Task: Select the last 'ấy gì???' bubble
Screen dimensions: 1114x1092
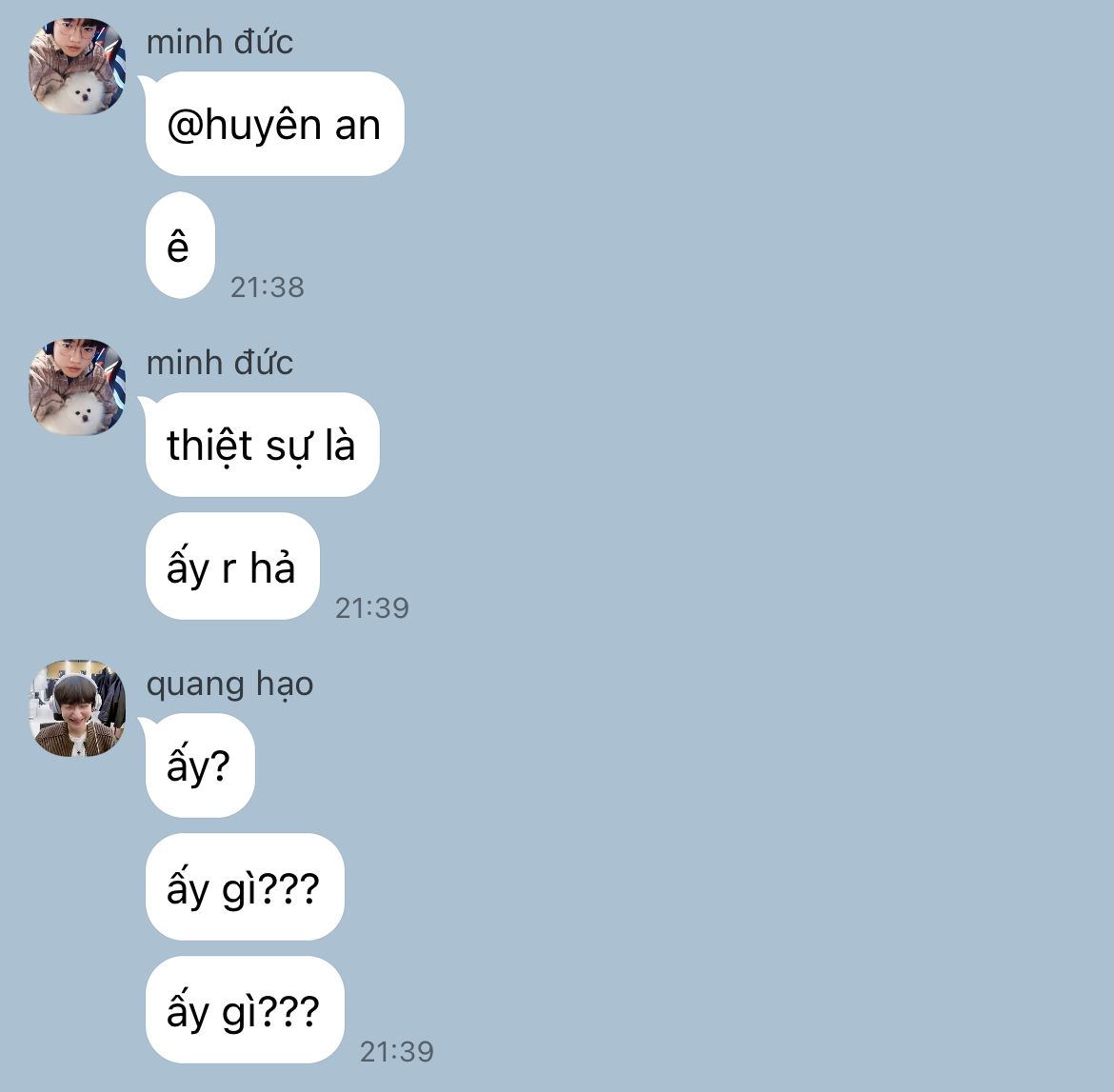Action: pyautogui.click(x=245, y=1009)
